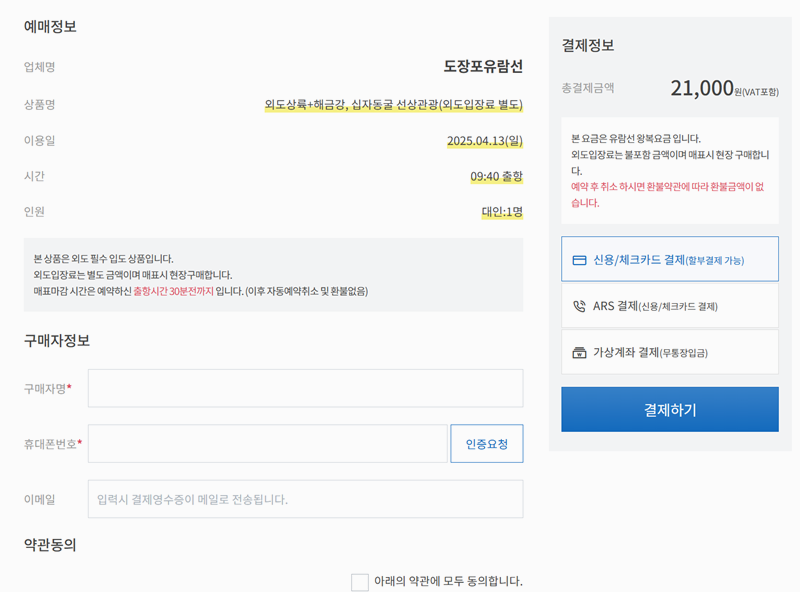Click the 대인:1명 passenger count
Image resolution: width=800 pixels, height=592 pixels.
point(502,212)
